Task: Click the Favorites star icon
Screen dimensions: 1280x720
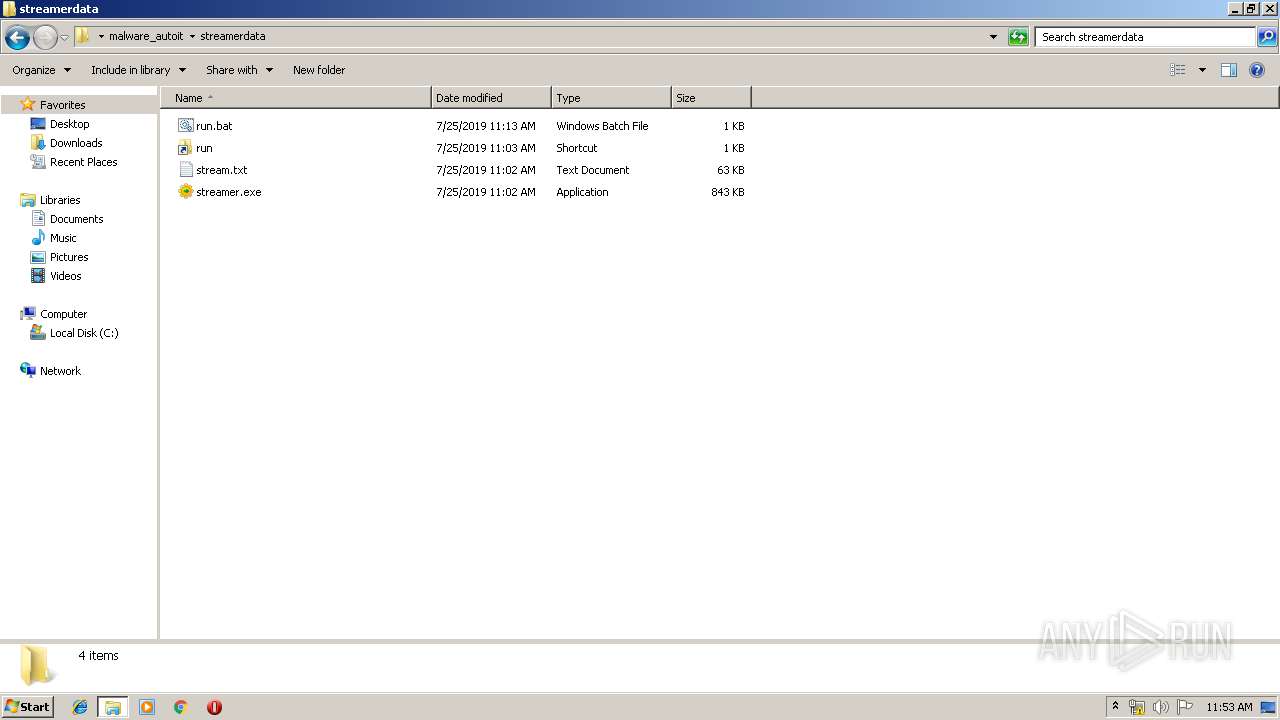Action: coord(28,104)
